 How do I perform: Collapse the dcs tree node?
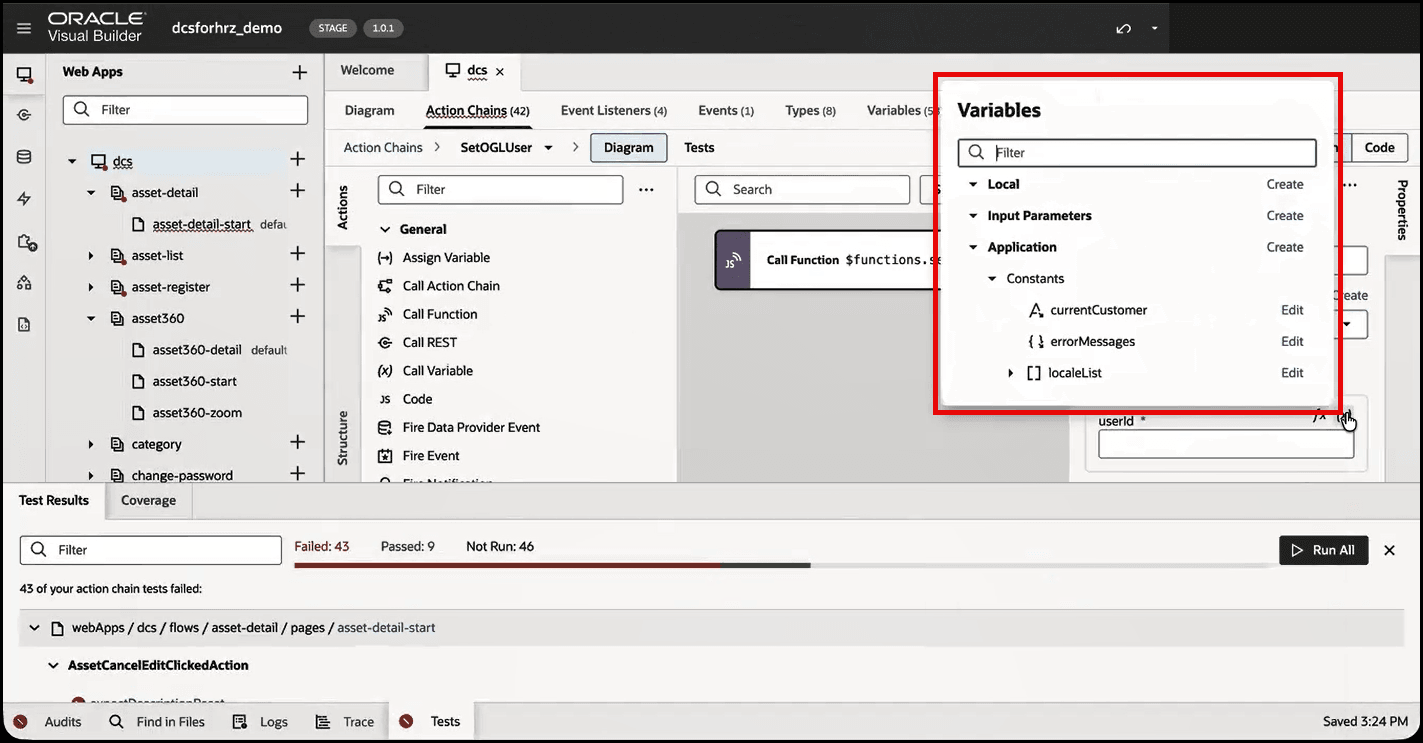pyautogui.click(x=72, y=161)
